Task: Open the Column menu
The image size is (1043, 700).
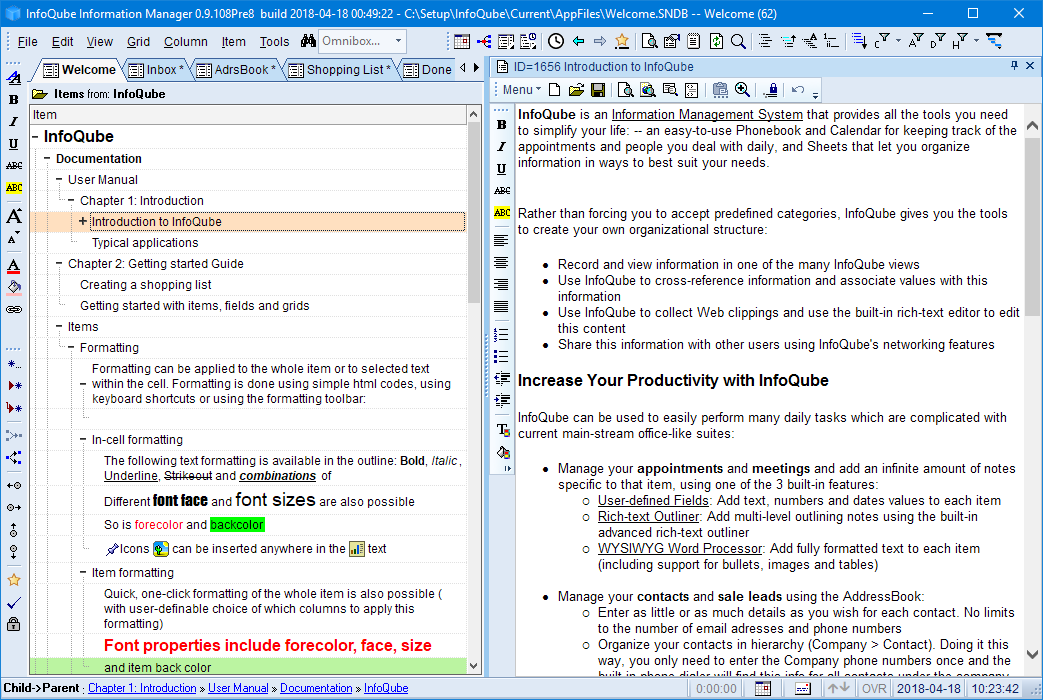Action: click(x=186, y=42)
